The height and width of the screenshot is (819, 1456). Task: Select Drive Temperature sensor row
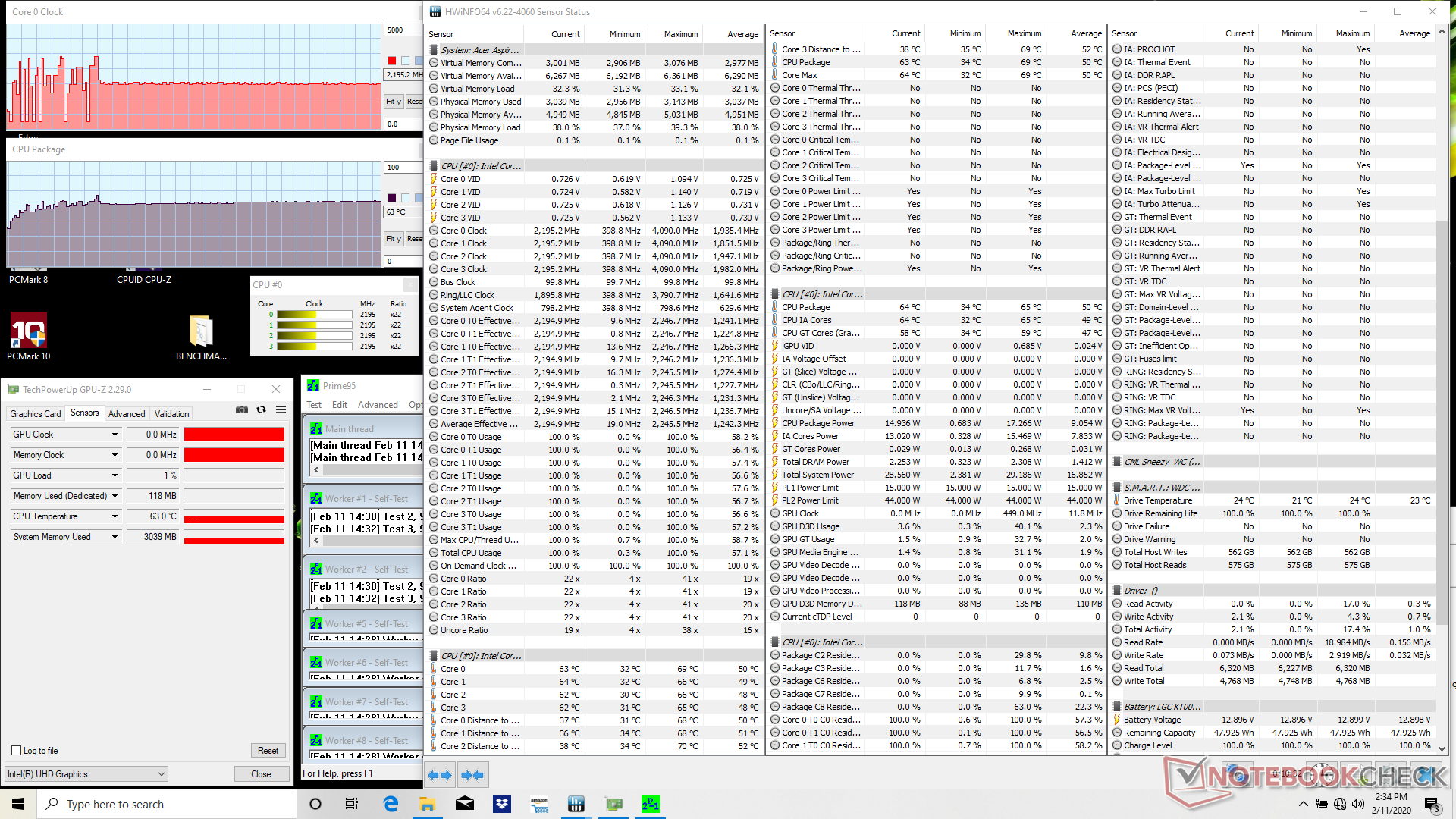coord(1272,500)
